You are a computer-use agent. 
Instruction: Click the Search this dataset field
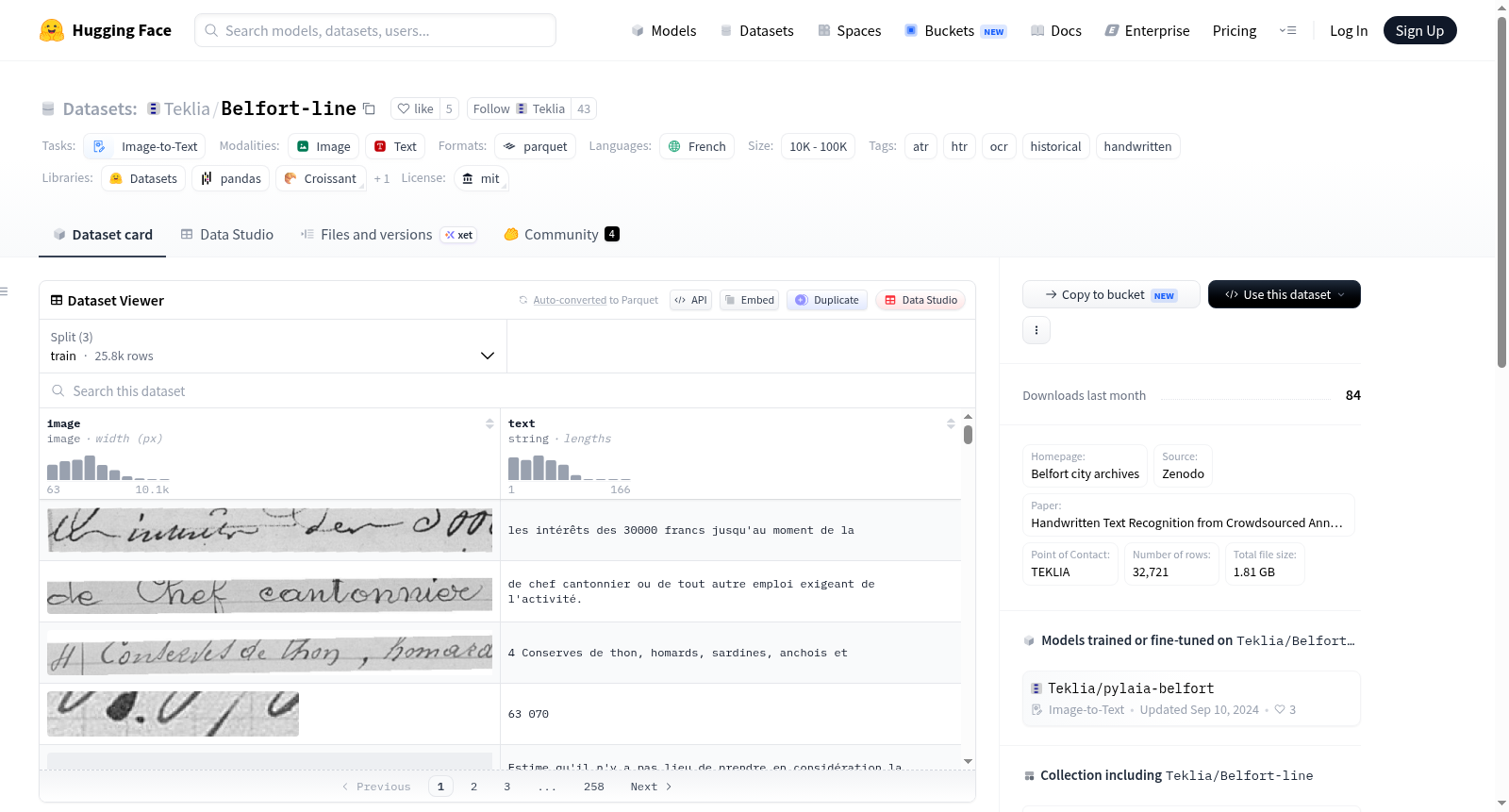coord(507,390)
